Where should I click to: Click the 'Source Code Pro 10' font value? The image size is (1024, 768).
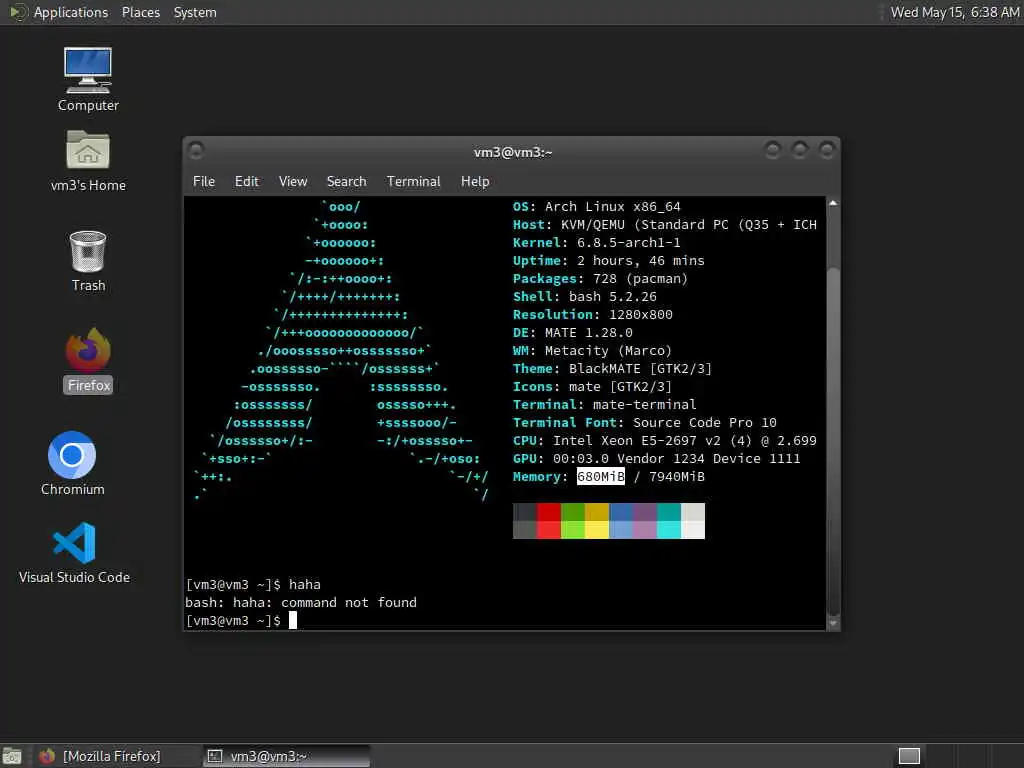(705, 423)
